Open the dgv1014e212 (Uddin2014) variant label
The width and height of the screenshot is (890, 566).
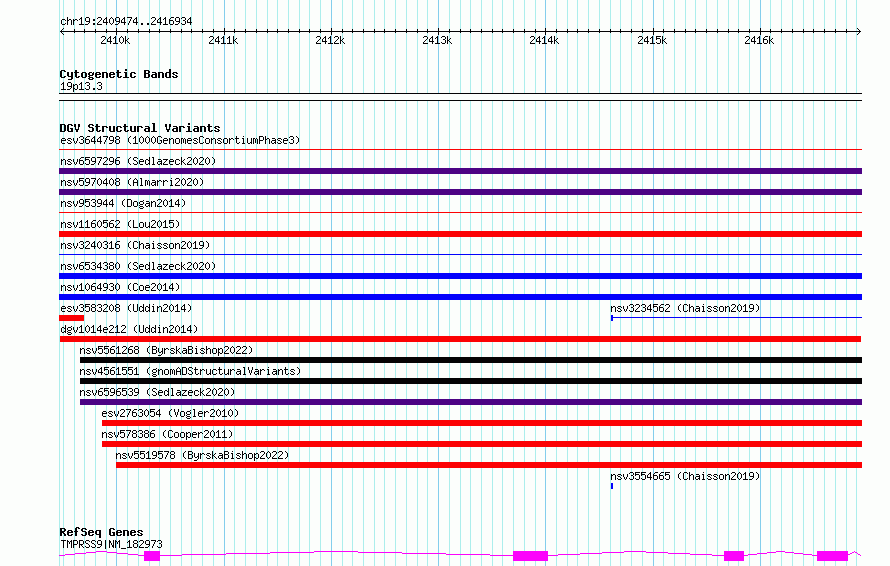(129, 329)
